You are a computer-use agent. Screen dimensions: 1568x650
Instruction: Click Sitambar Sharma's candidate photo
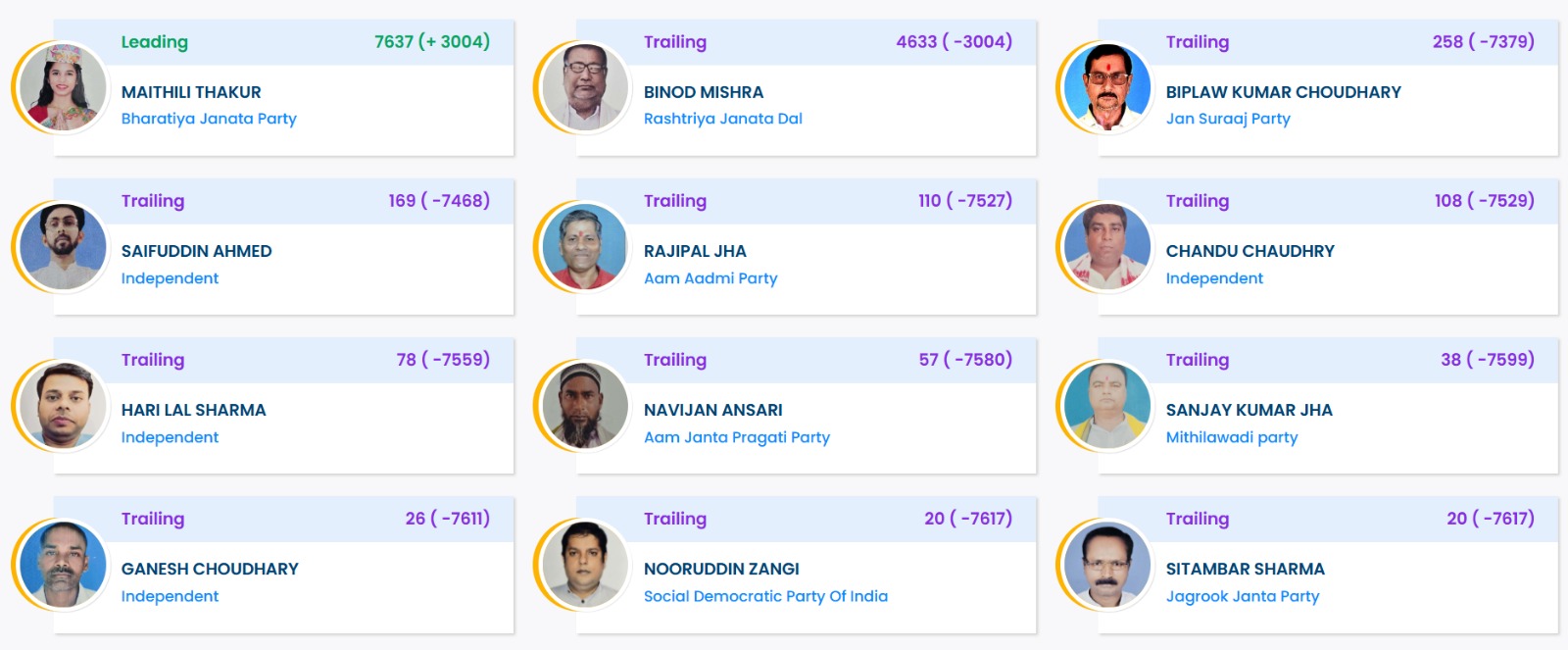(1108, 565)
